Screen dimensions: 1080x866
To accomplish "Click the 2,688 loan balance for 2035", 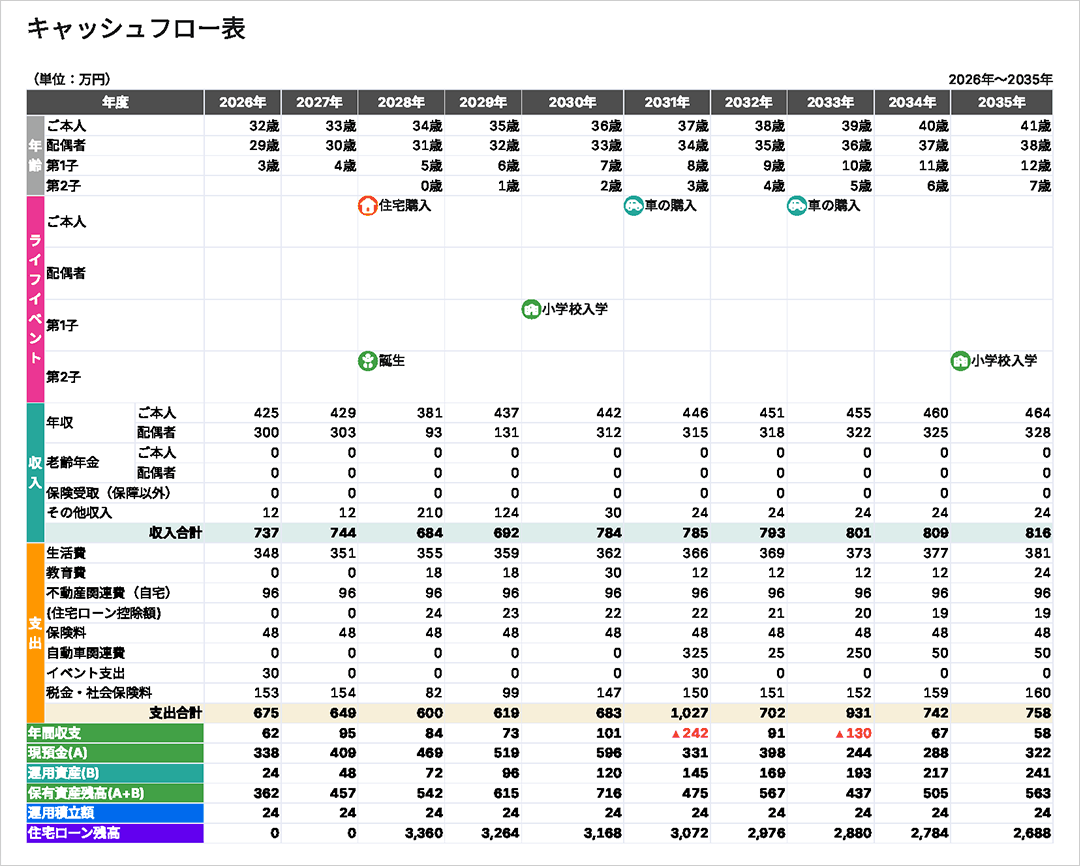I will coord(1032,833).
